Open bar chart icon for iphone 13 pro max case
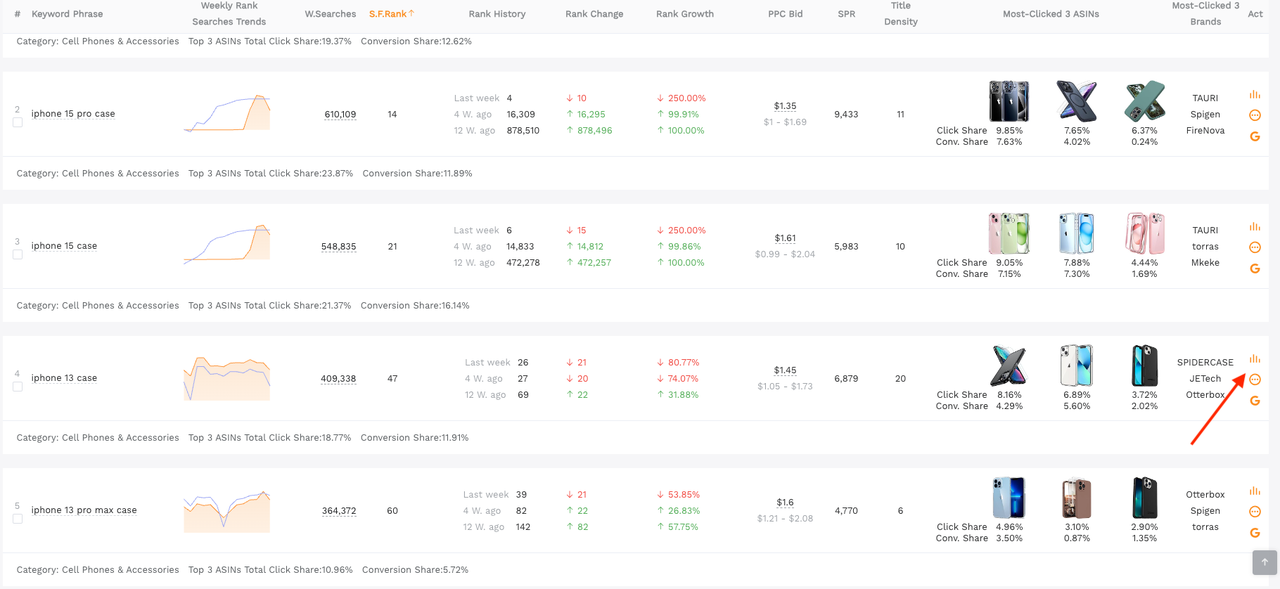The image size is (1280, 589). 1255,491
